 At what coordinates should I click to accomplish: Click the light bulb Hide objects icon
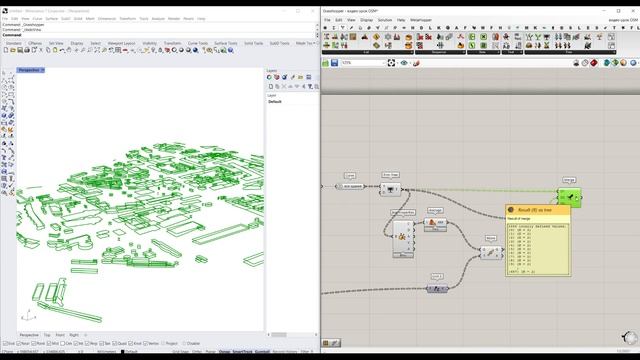tap(154, 50)
